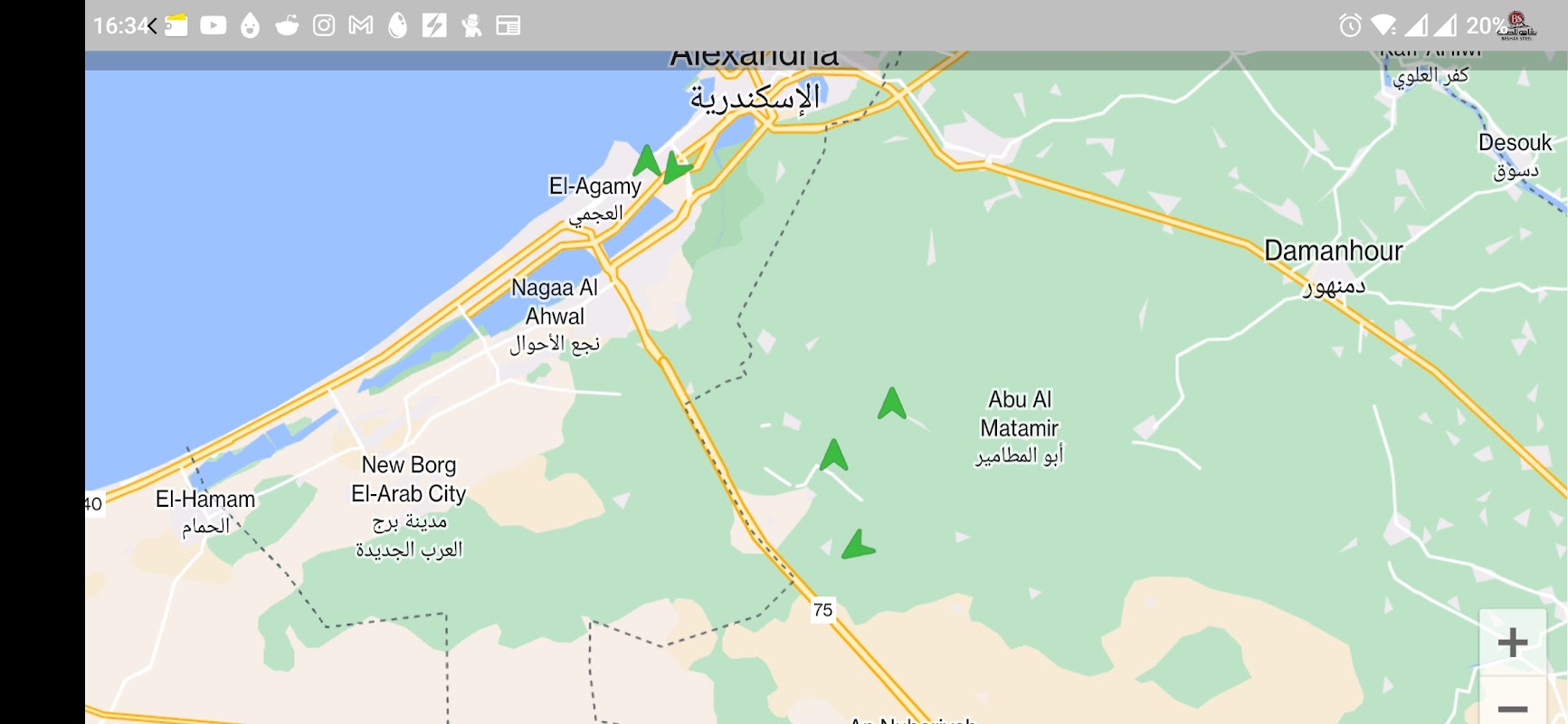Tap the back arrow chevron

153,25
